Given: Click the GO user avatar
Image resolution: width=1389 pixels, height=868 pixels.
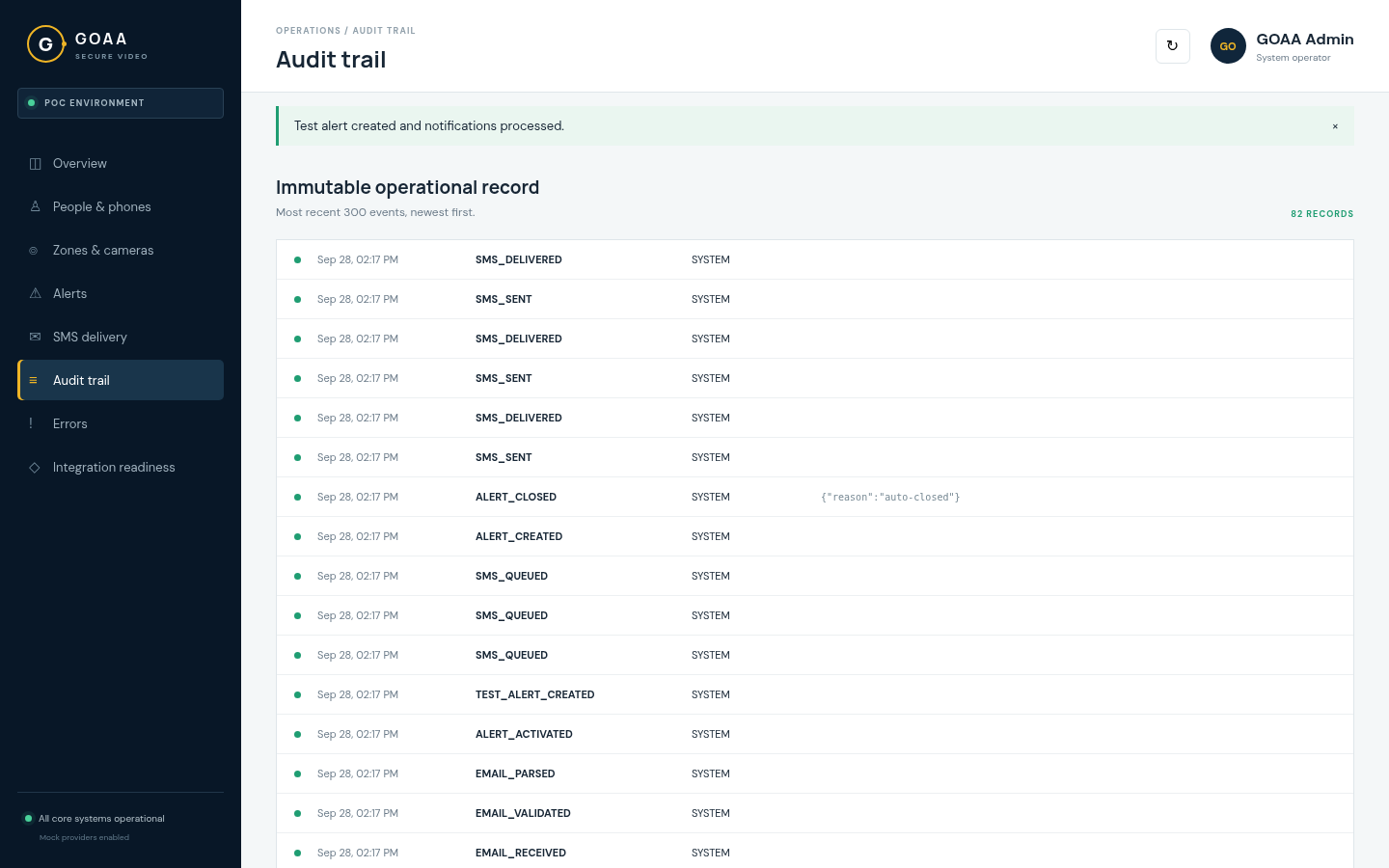Looking at the screenshot, I should coord(1228,46).
